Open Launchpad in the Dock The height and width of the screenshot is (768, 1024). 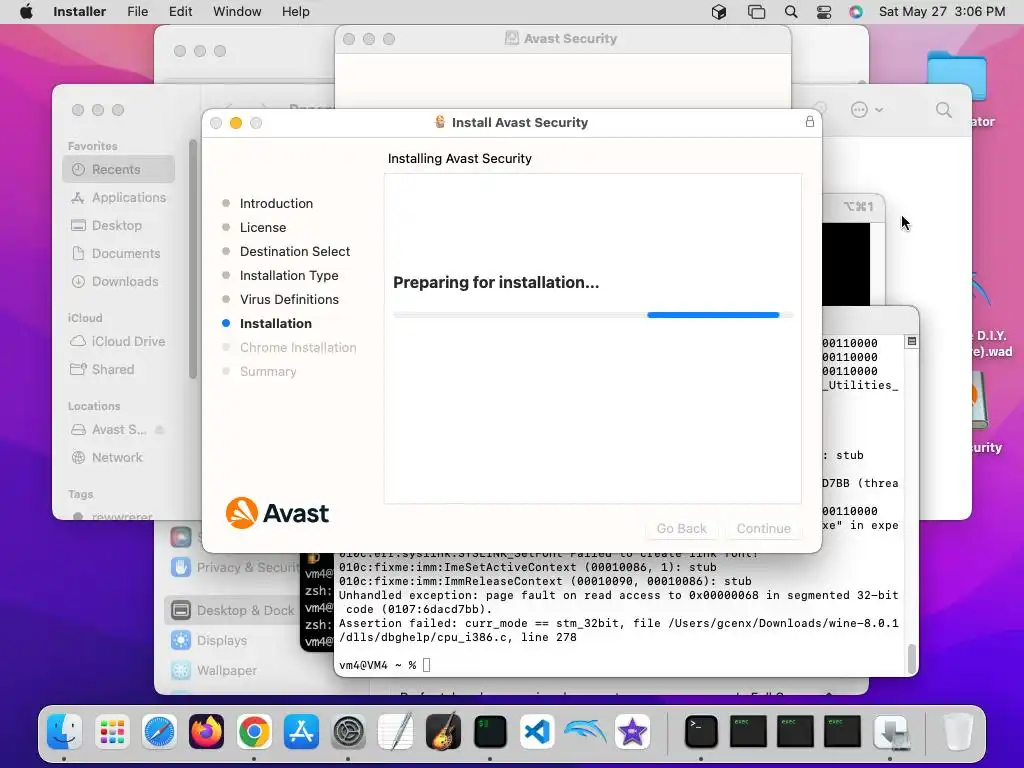coord(112,731)
